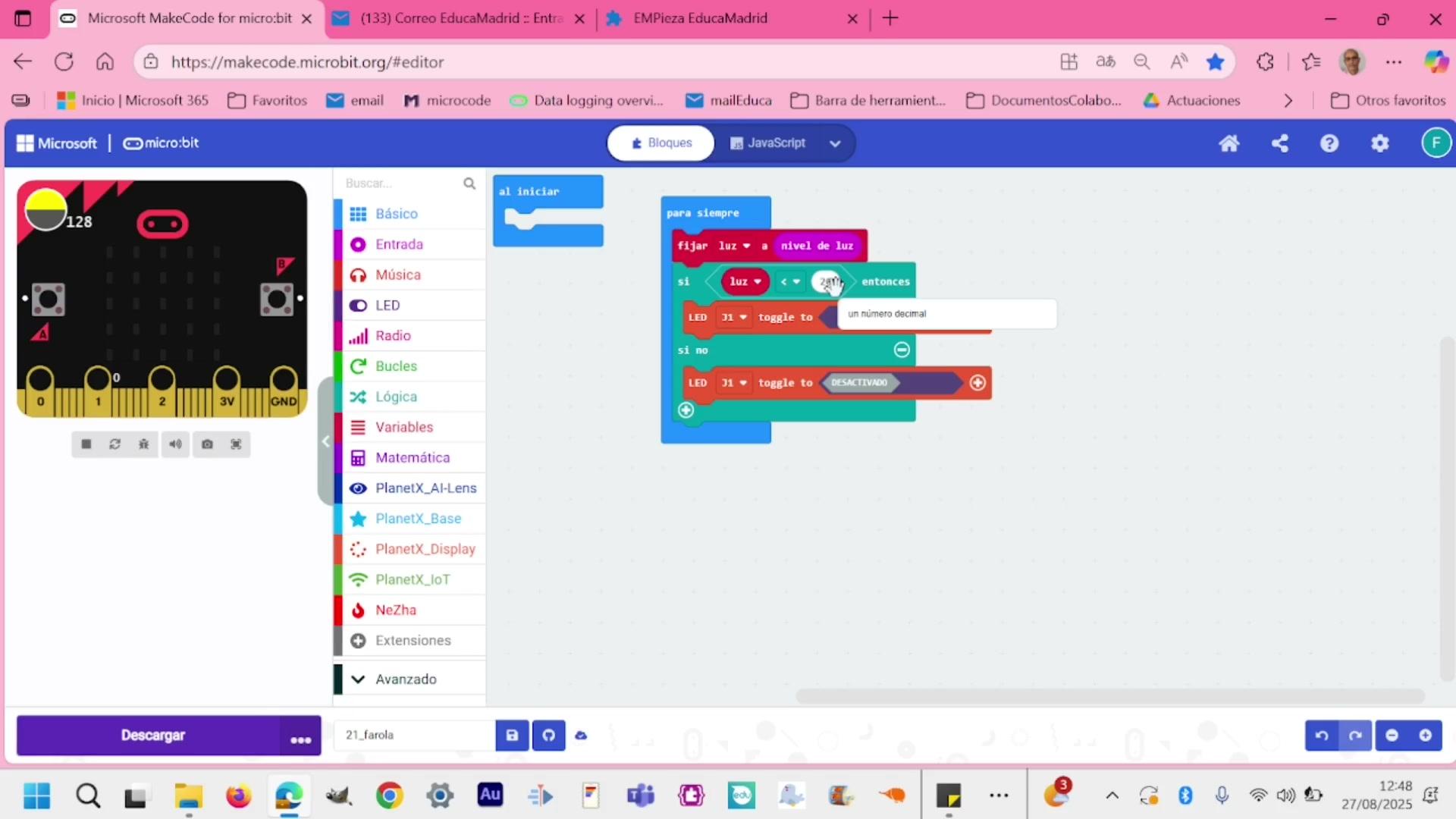Switch editor to Bloques view
The width and height of the screenshot is (1456, 819).
pyautogui.click(x=661, y=143)
